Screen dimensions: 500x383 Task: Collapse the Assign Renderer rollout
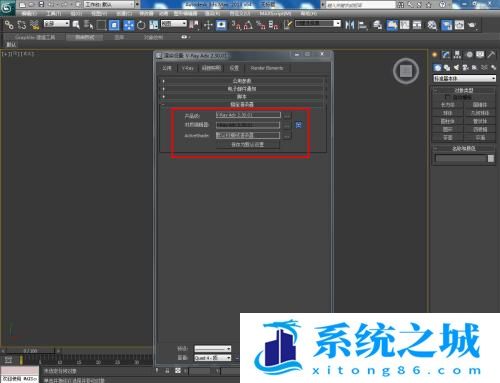coord(242,104)
